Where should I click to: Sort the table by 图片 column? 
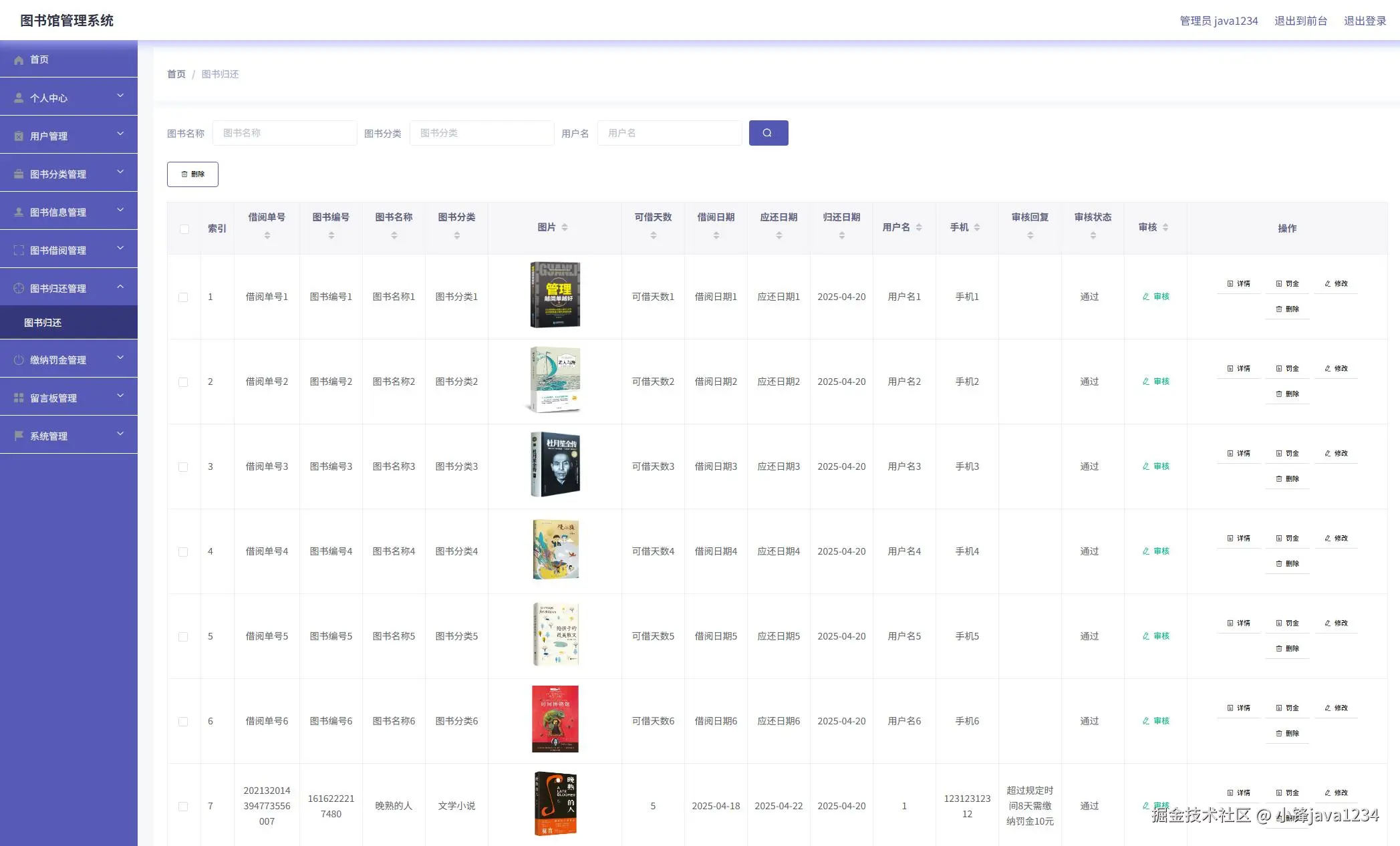point(565,227)
